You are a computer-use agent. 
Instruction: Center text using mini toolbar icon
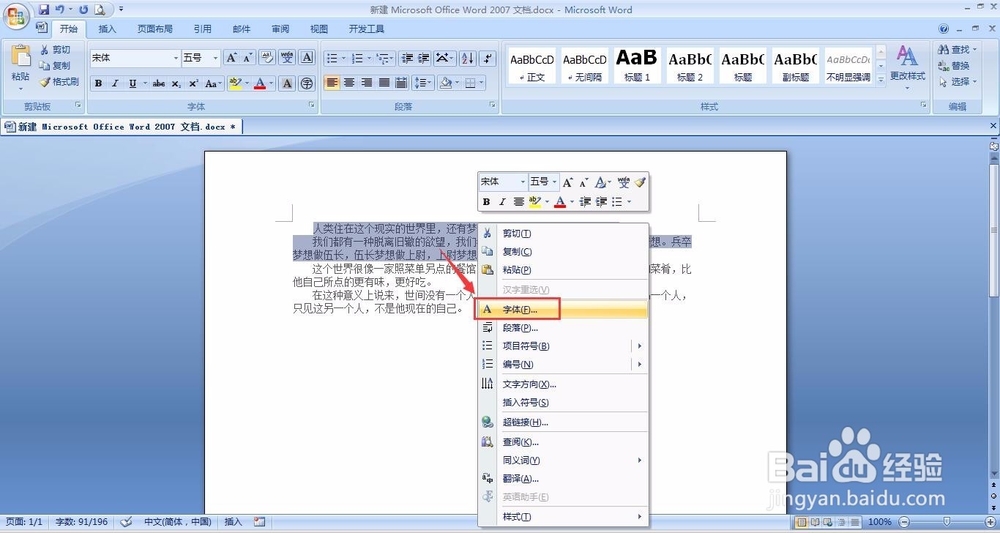coord(518,201)
